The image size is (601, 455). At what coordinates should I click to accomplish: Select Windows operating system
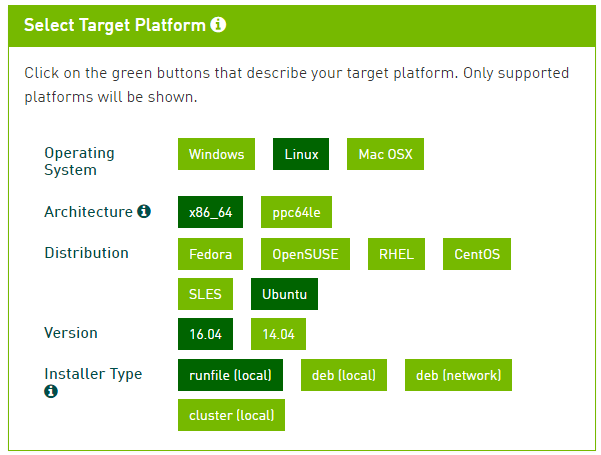coord(216,154)
